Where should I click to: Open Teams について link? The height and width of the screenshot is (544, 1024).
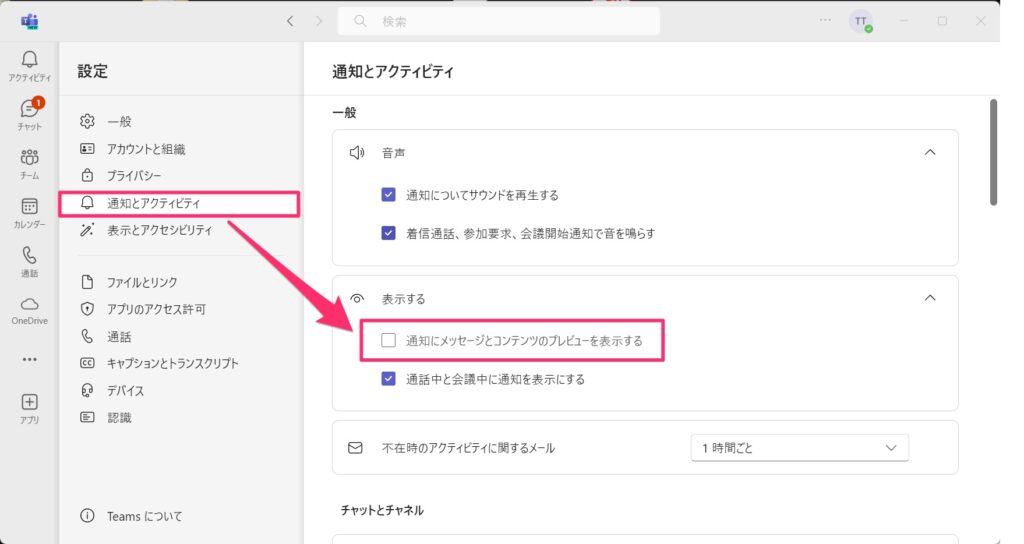(144, 516)
